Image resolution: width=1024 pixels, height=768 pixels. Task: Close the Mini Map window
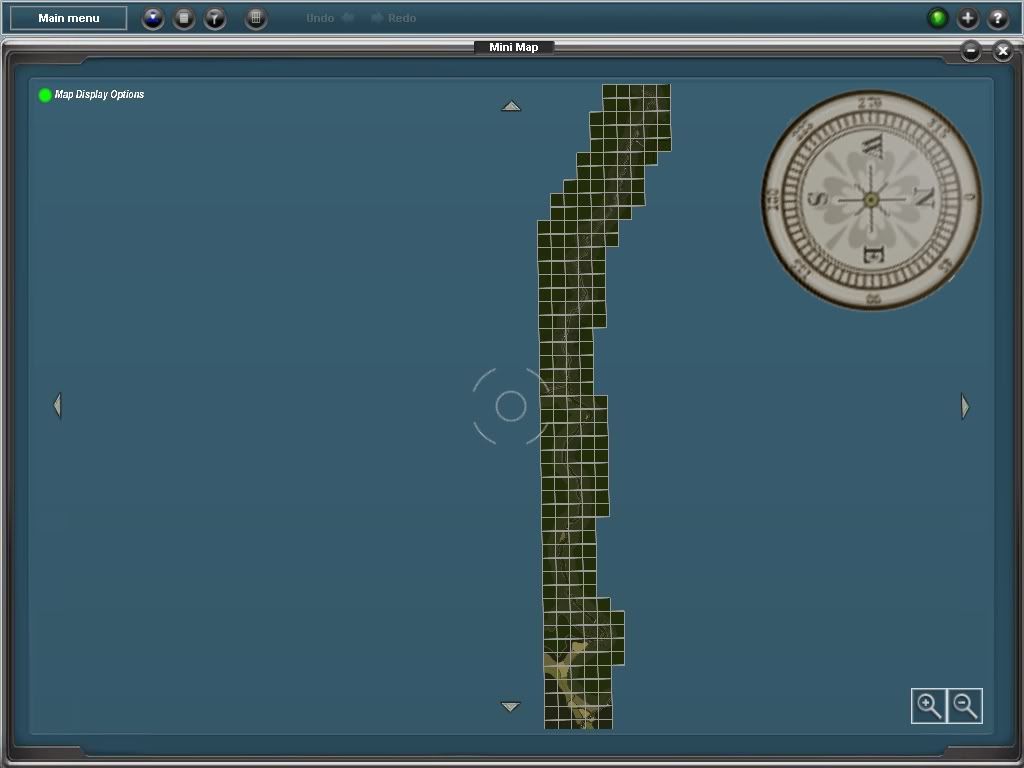coord(1002,50)
